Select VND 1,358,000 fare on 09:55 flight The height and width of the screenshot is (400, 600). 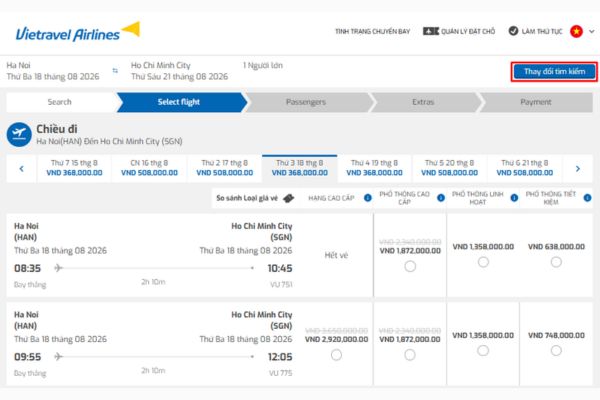(x=483, y=351)
